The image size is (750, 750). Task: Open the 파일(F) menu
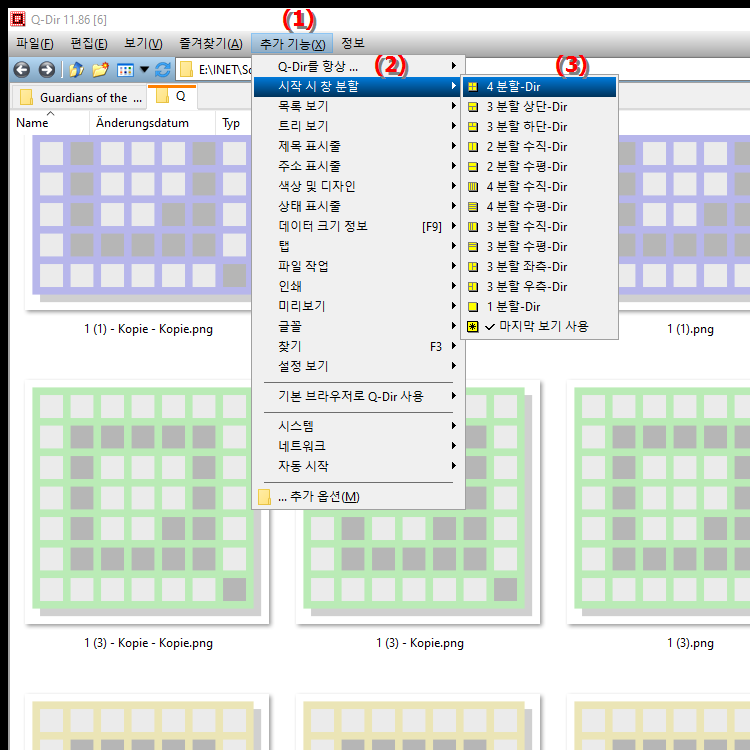click(34, 44)
